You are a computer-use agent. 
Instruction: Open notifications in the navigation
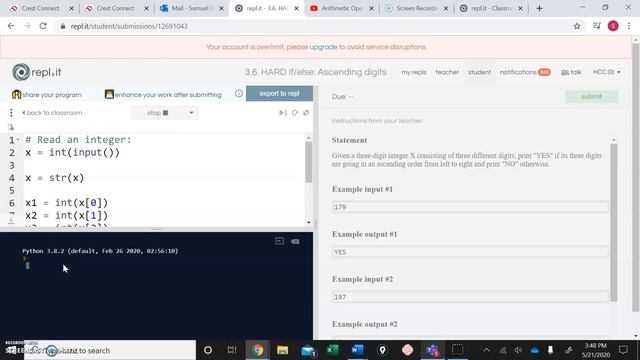(525, 72)
